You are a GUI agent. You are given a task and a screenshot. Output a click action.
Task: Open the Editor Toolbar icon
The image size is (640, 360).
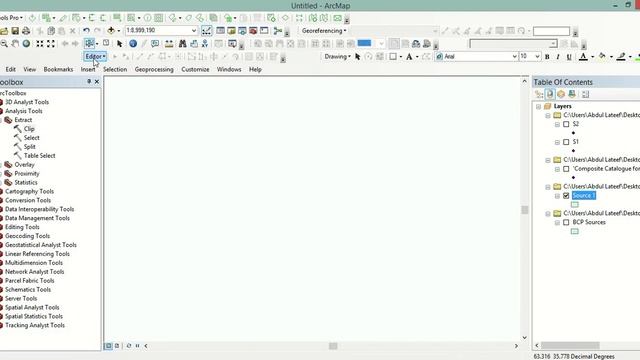(x=207, y=31)
